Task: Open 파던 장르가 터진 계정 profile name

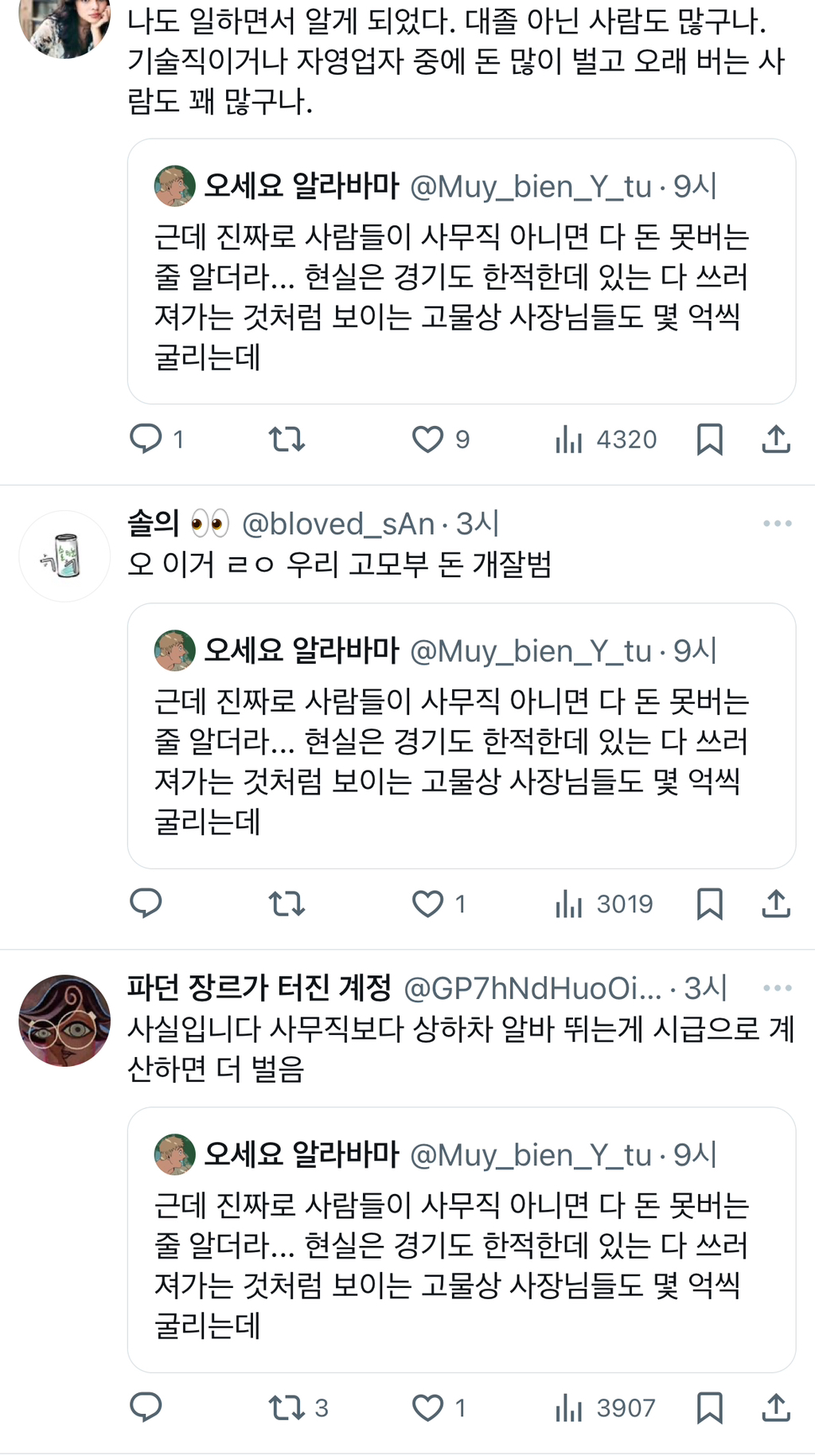Action: coord(259,988)
